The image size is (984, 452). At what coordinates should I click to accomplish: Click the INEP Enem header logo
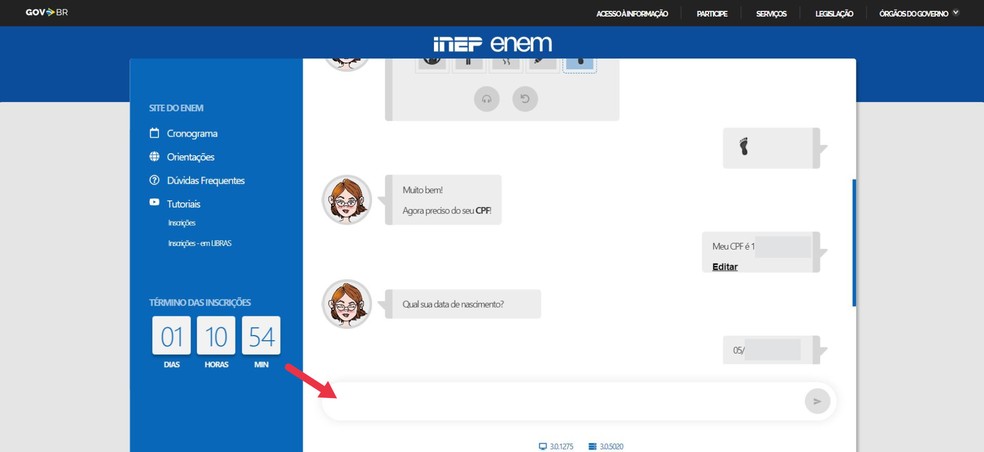pyautogui.click(x=493, y=43)
